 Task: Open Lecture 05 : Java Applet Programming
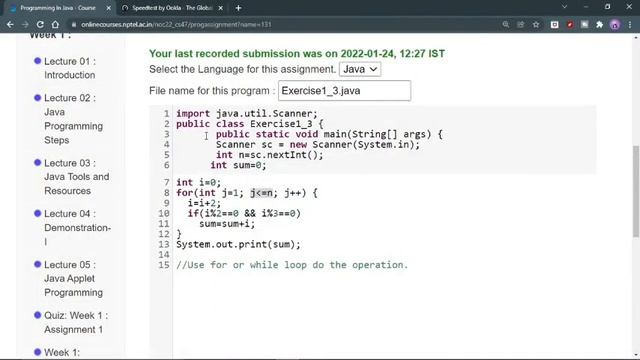pyautogui.click(x=73, y=278)
